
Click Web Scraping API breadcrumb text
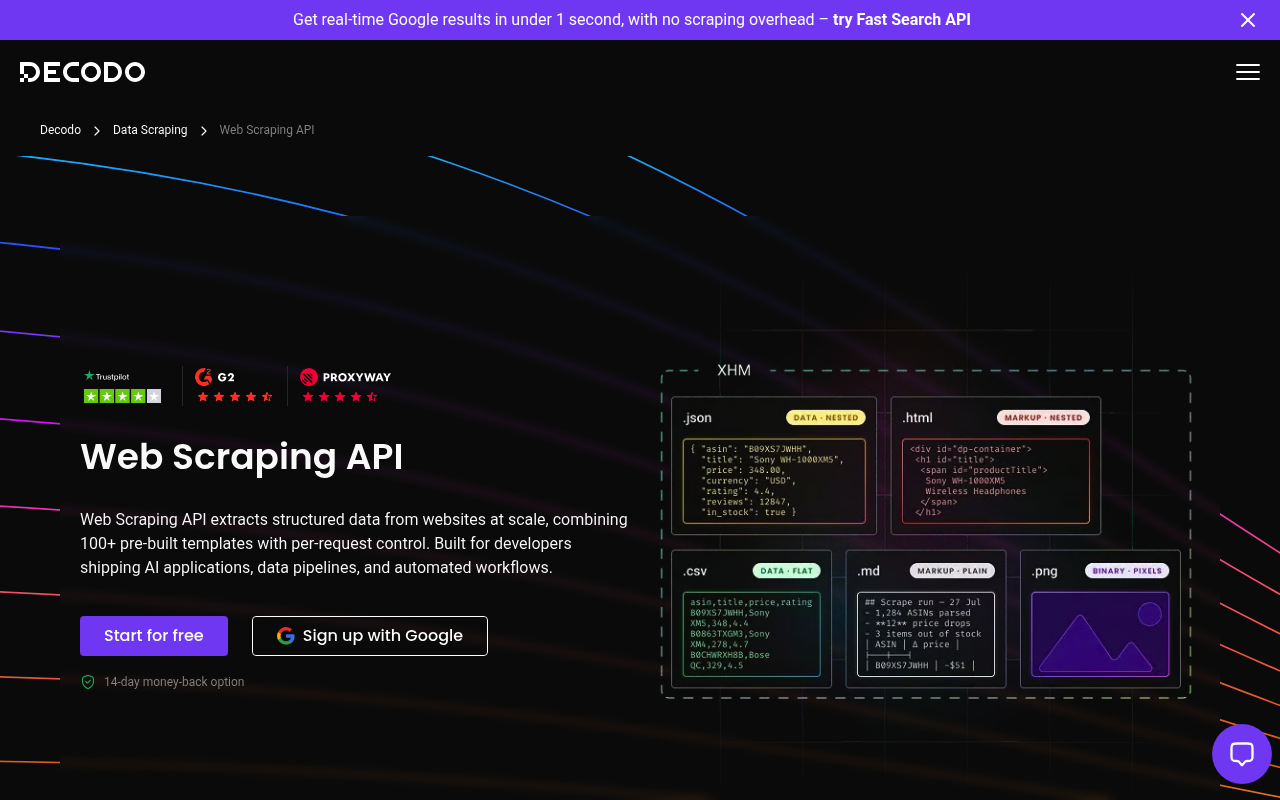267,130
